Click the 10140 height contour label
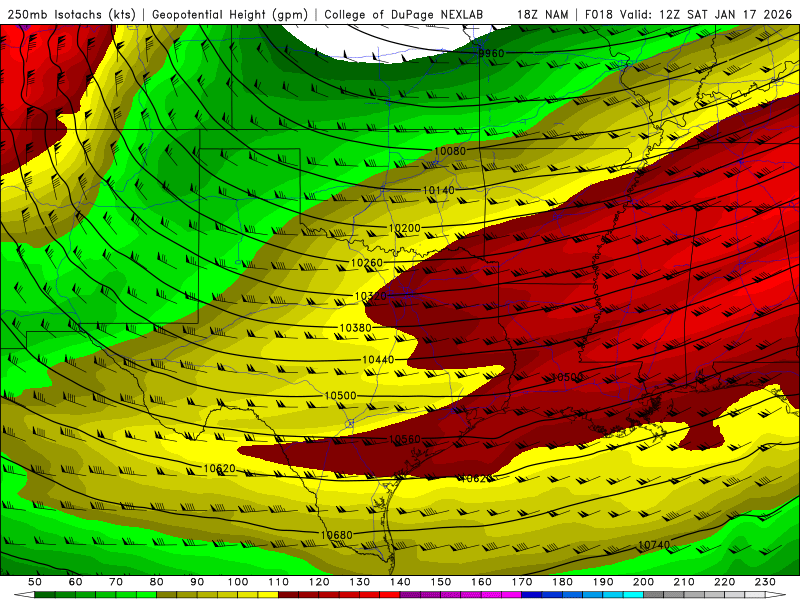The image size is (800, 600). click(x=438, y=190)
